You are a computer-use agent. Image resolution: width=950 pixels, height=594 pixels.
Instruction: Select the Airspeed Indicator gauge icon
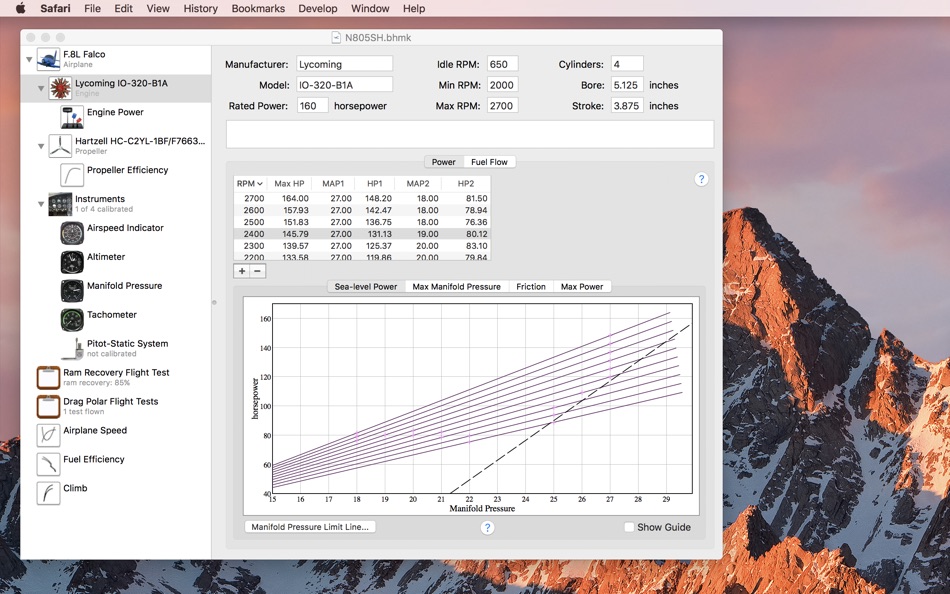click(72, 233)
